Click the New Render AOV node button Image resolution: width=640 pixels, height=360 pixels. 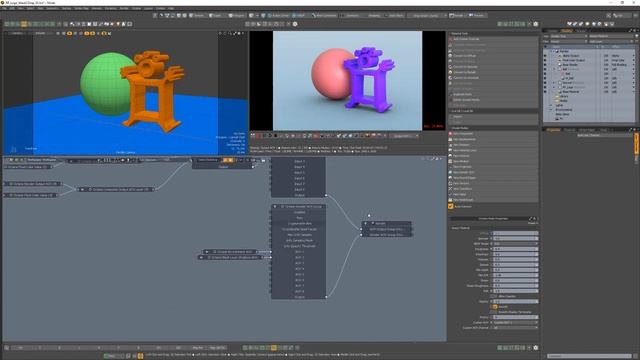pyautogui.click(x=493, y=172)
